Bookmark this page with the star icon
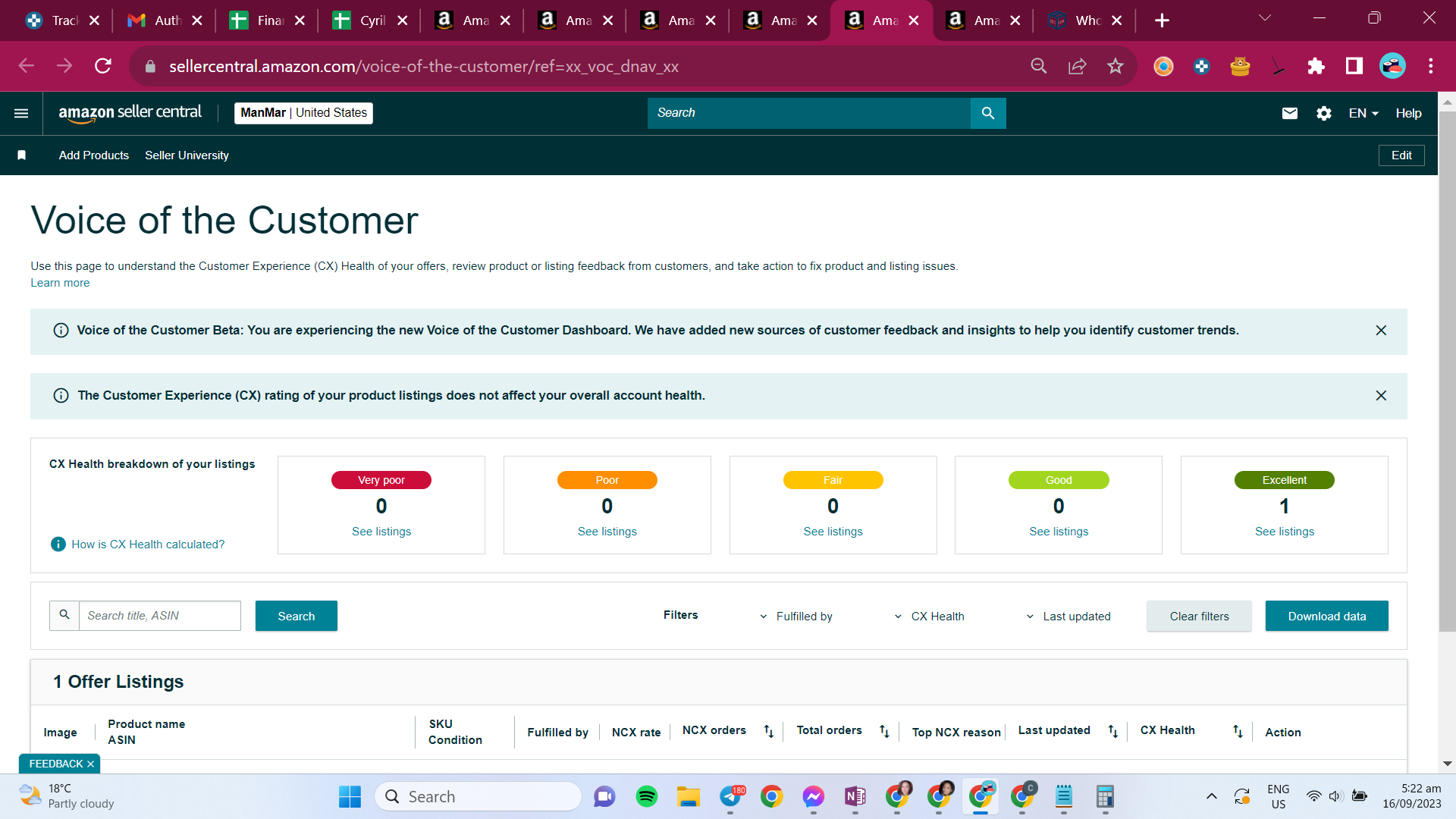The image size is (1456, 819). click(x=1116, y=66)
